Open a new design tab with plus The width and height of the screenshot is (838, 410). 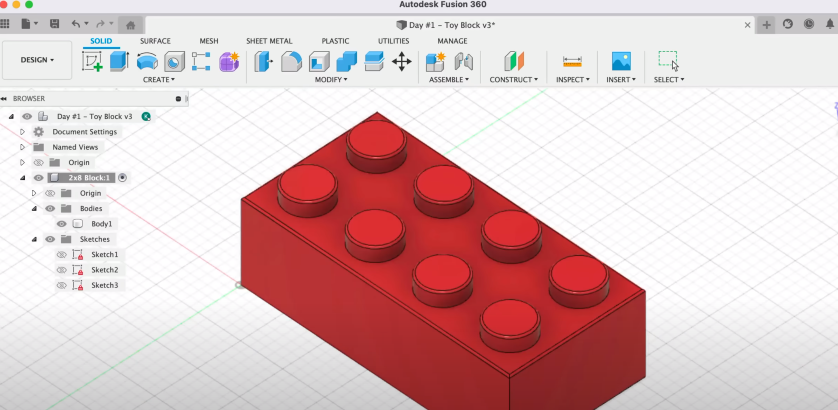766,25
